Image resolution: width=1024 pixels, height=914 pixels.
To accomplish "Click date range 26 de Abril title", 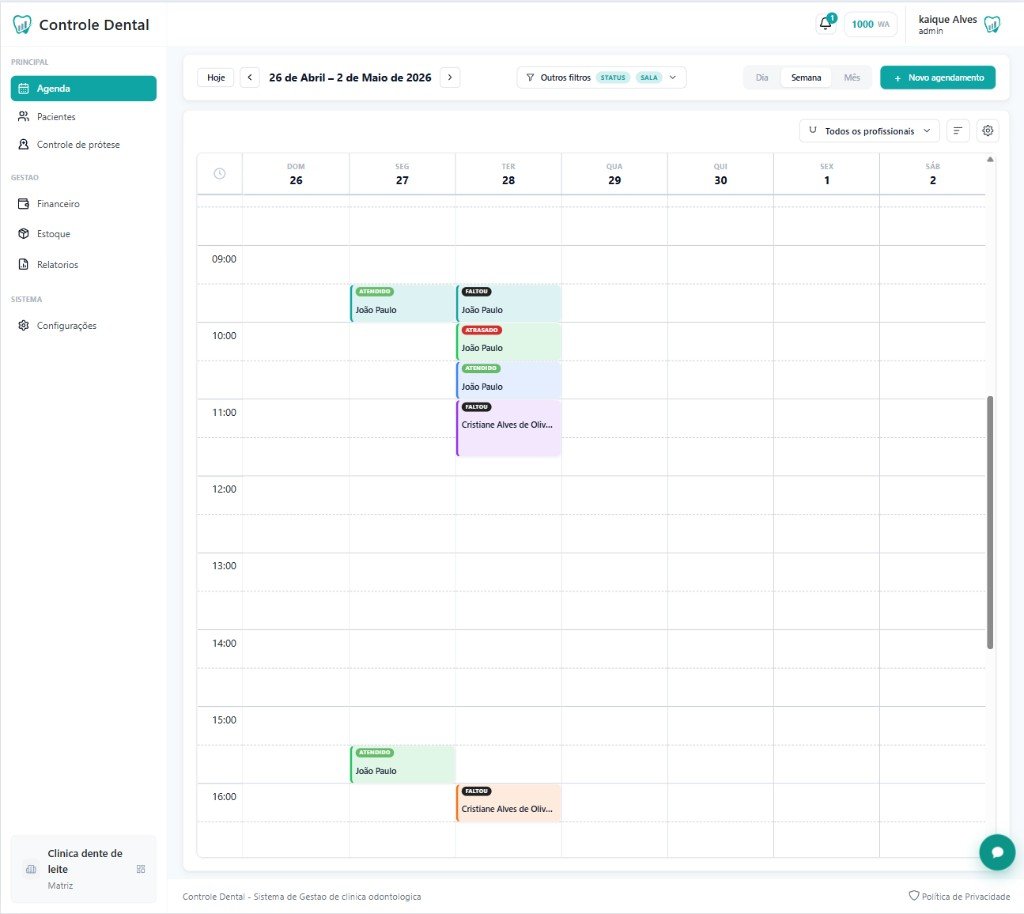I will tap(350, 77).
